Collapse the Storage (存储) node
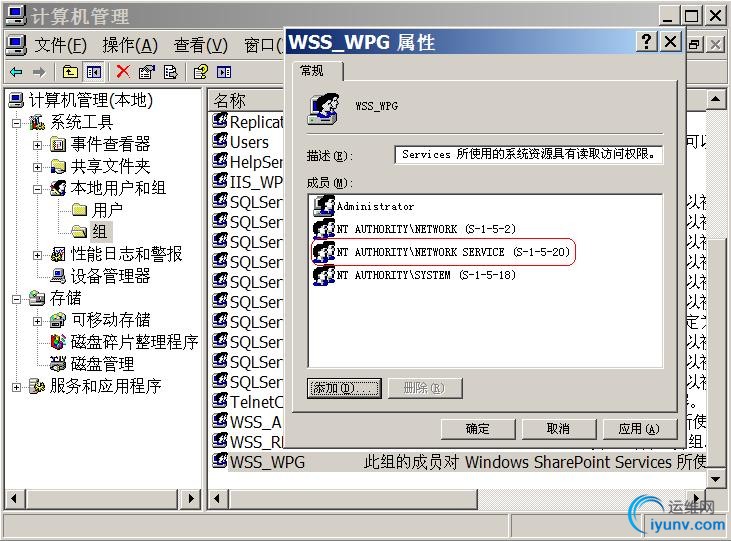Image resolution: width=731 pixels, height=541 pixels. (x=17, y=299)
